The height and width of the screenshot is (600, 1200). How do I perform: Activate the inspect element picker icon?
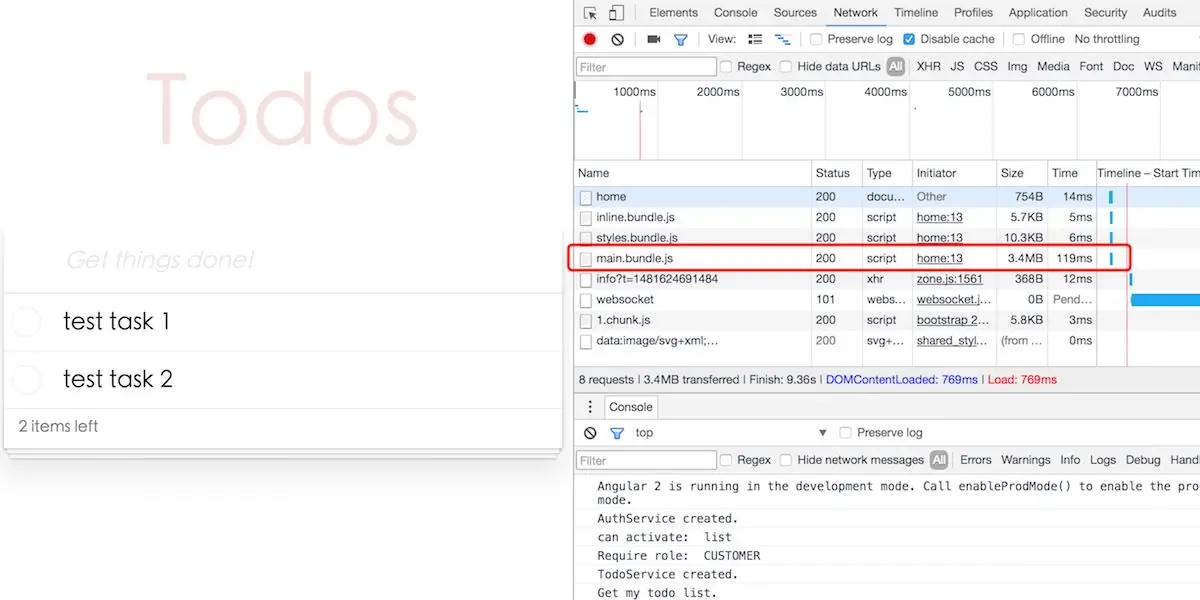point(590,13)
